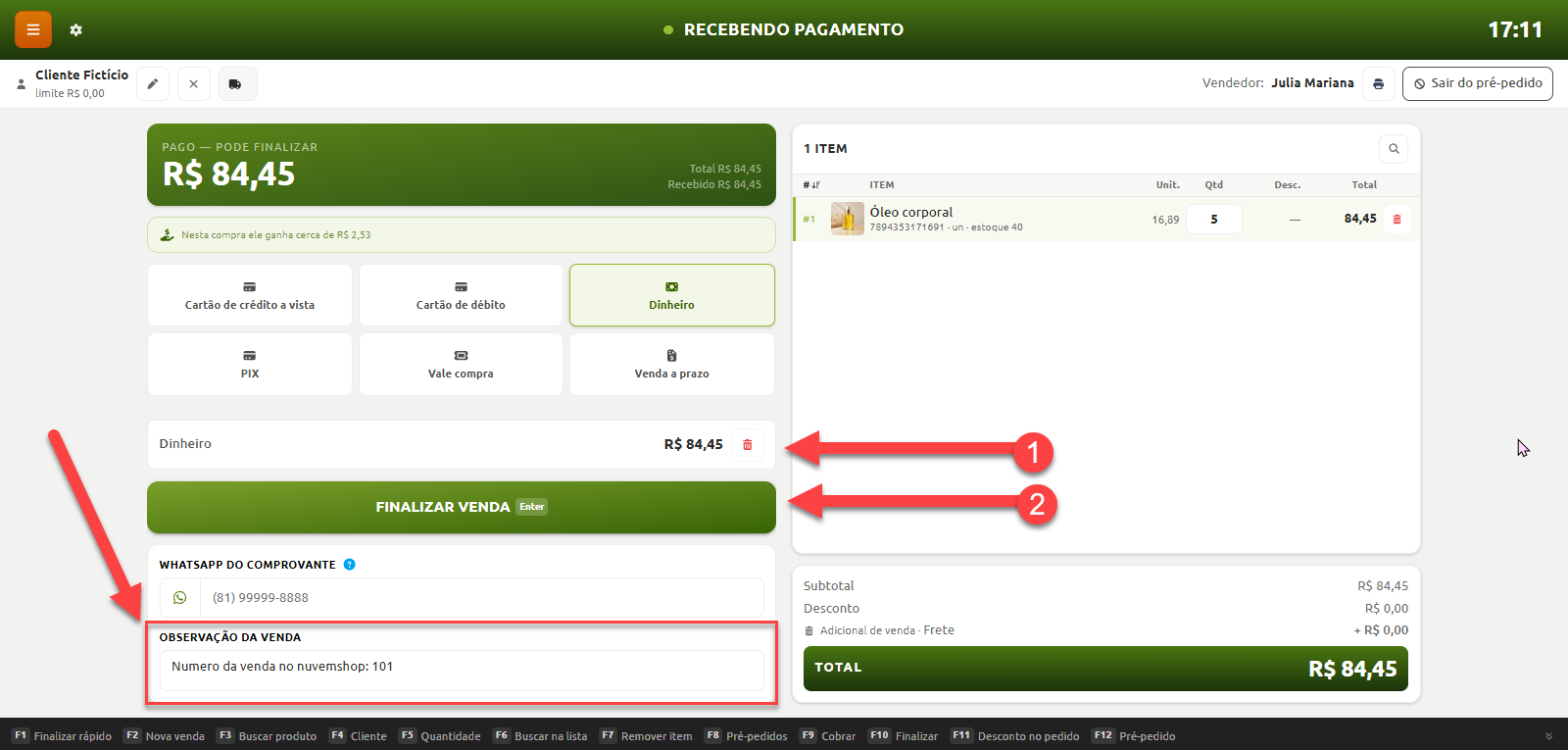Click F1 Finalizar rápido shortcut
The image size is (1568, 750).
[62, 736]
